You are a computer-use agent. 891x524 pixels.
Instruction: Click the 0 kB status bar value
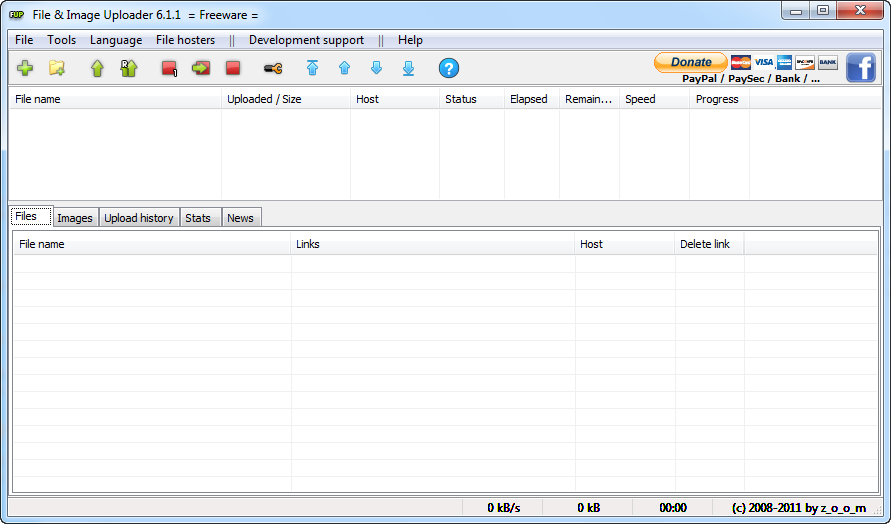coord(589,508)
